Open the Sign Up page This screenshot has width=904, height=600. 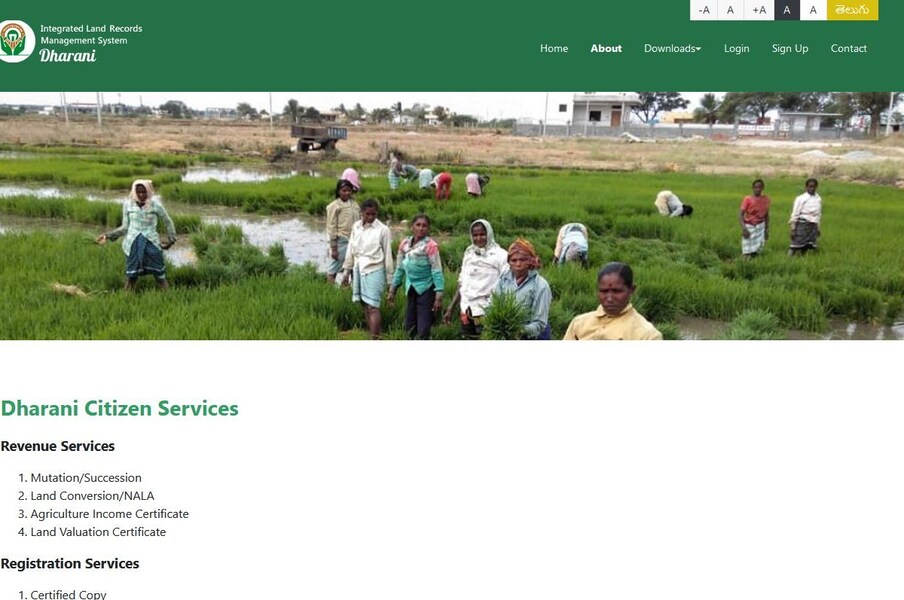pyautogui.click(x=790, y=48)
